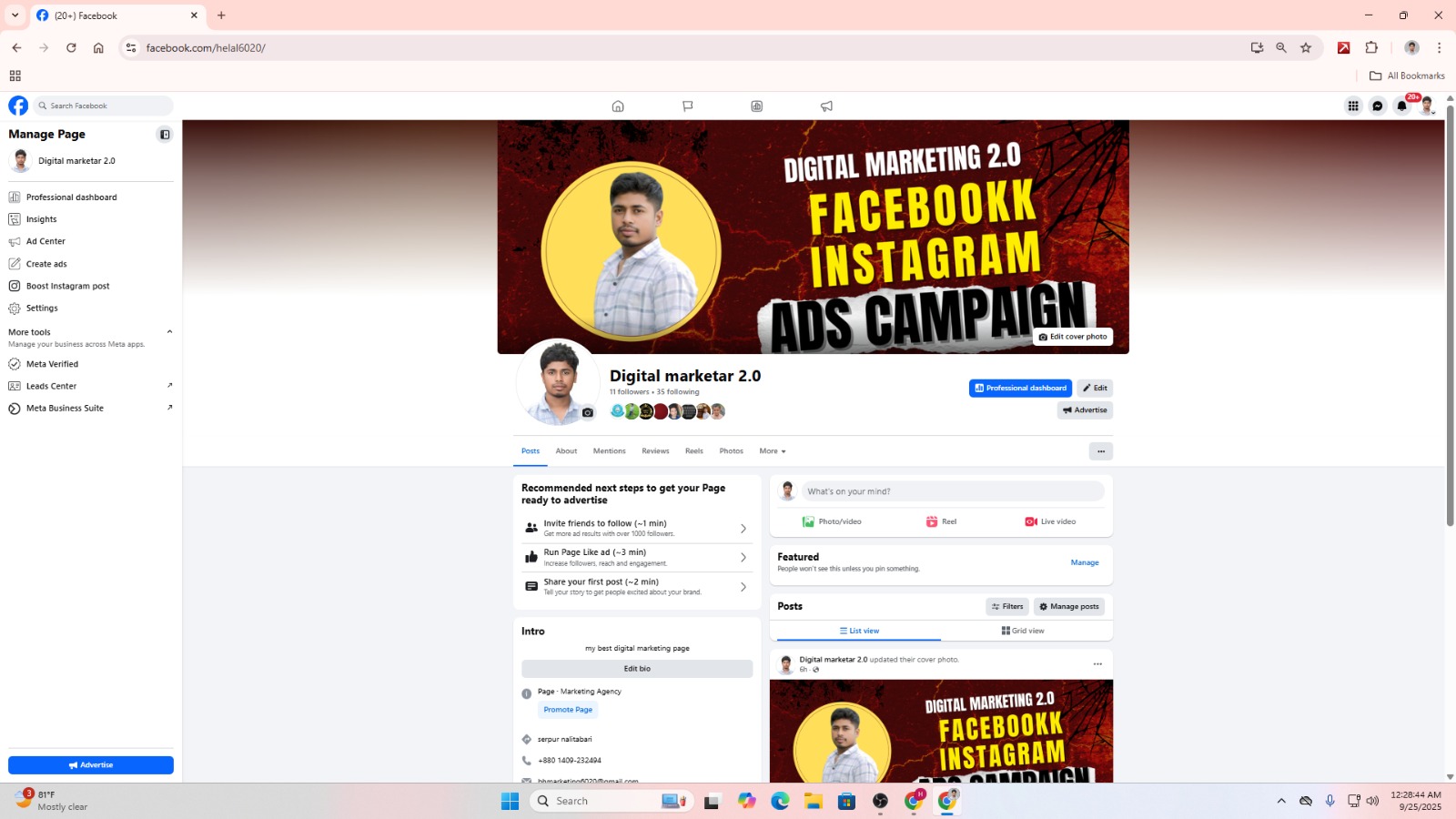The image size is (1456, 819).
Task: Switch to the Reviews tab
Action: 655,451
